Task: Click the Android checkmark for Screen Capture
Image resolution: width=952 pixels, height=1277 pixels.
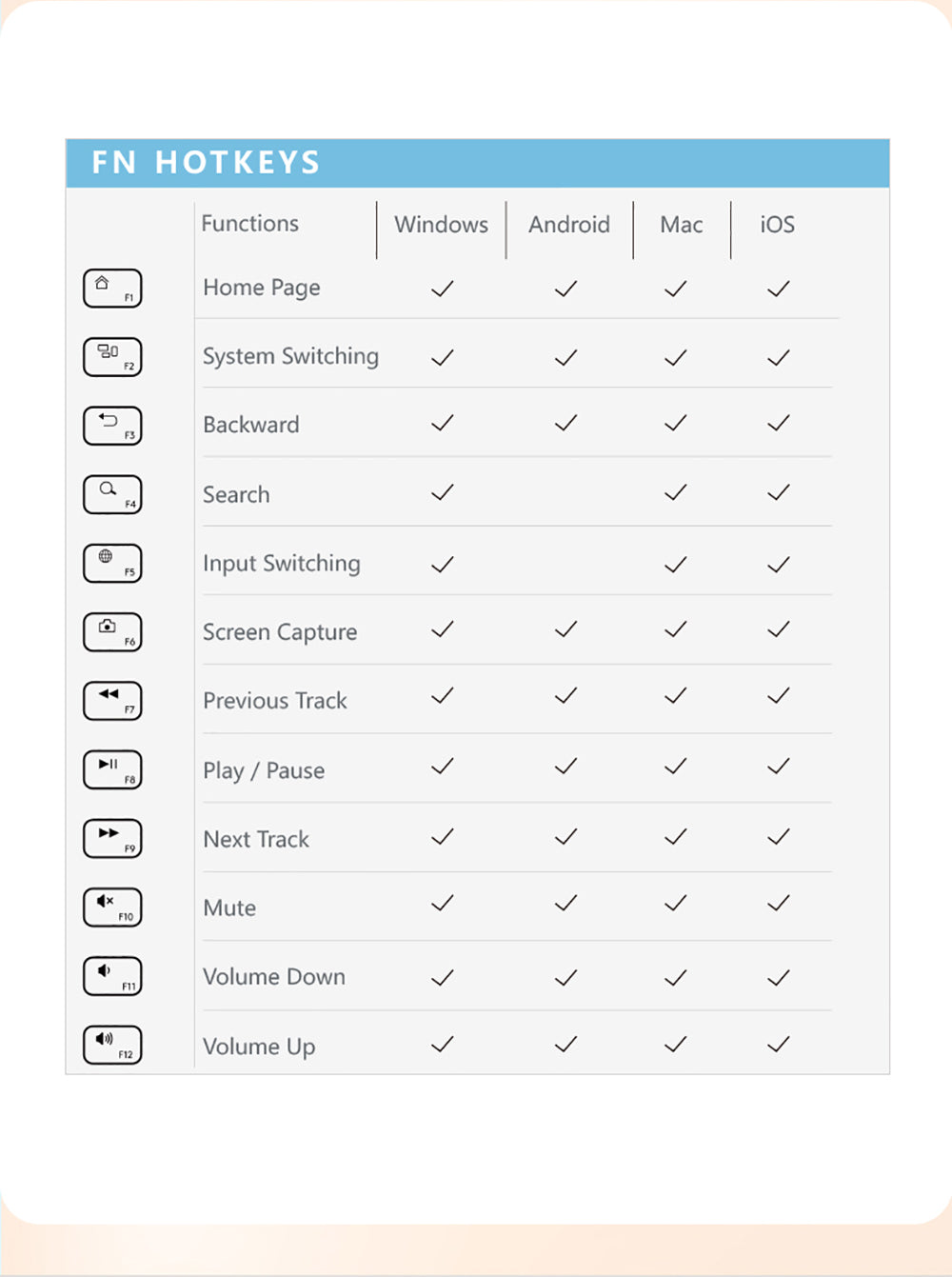Action: click(x=566, y=629)
